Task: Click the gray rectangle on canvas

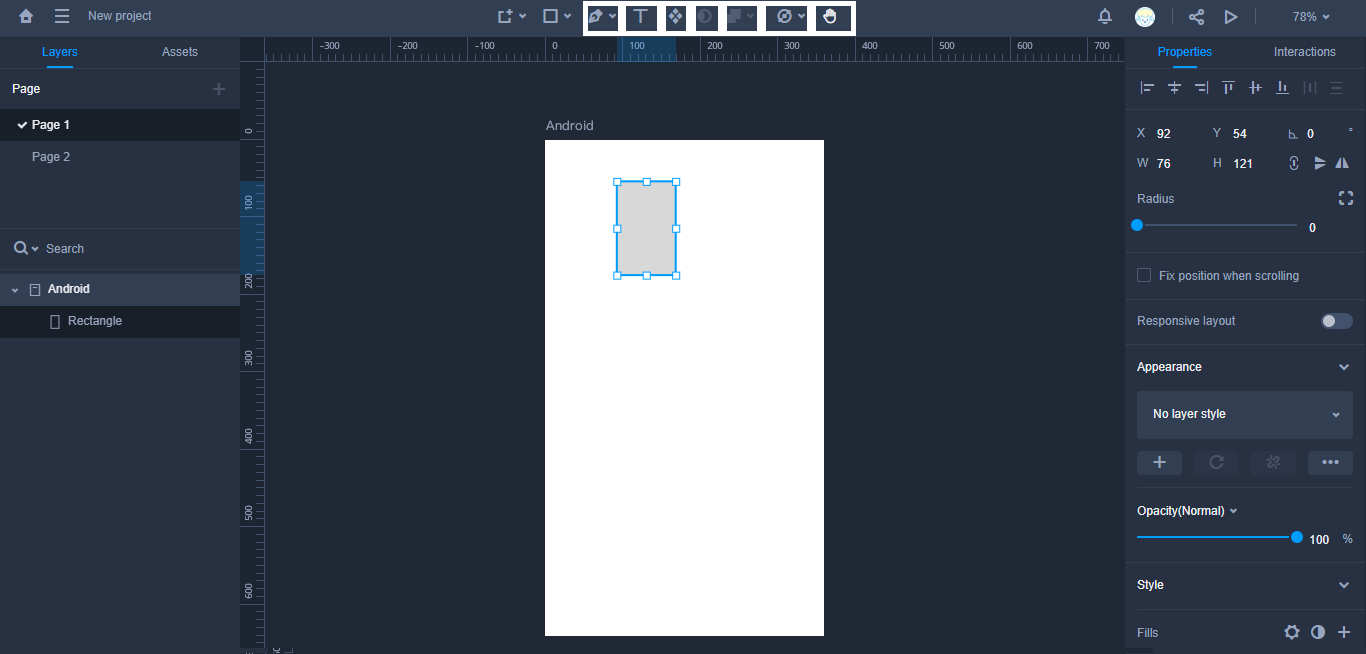Action: point(646,229)
